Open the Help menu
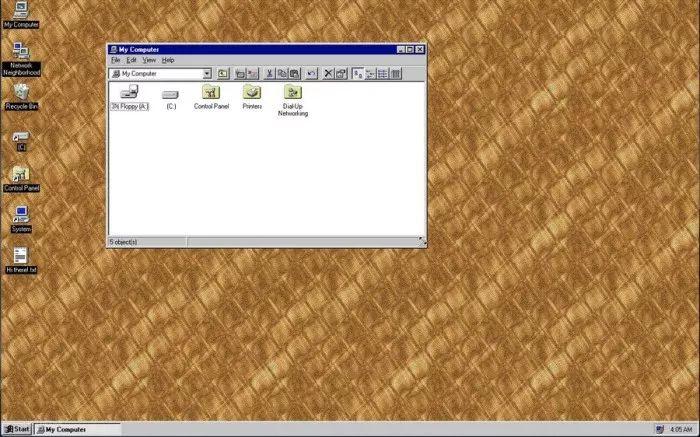 click(x=168, y=60)
